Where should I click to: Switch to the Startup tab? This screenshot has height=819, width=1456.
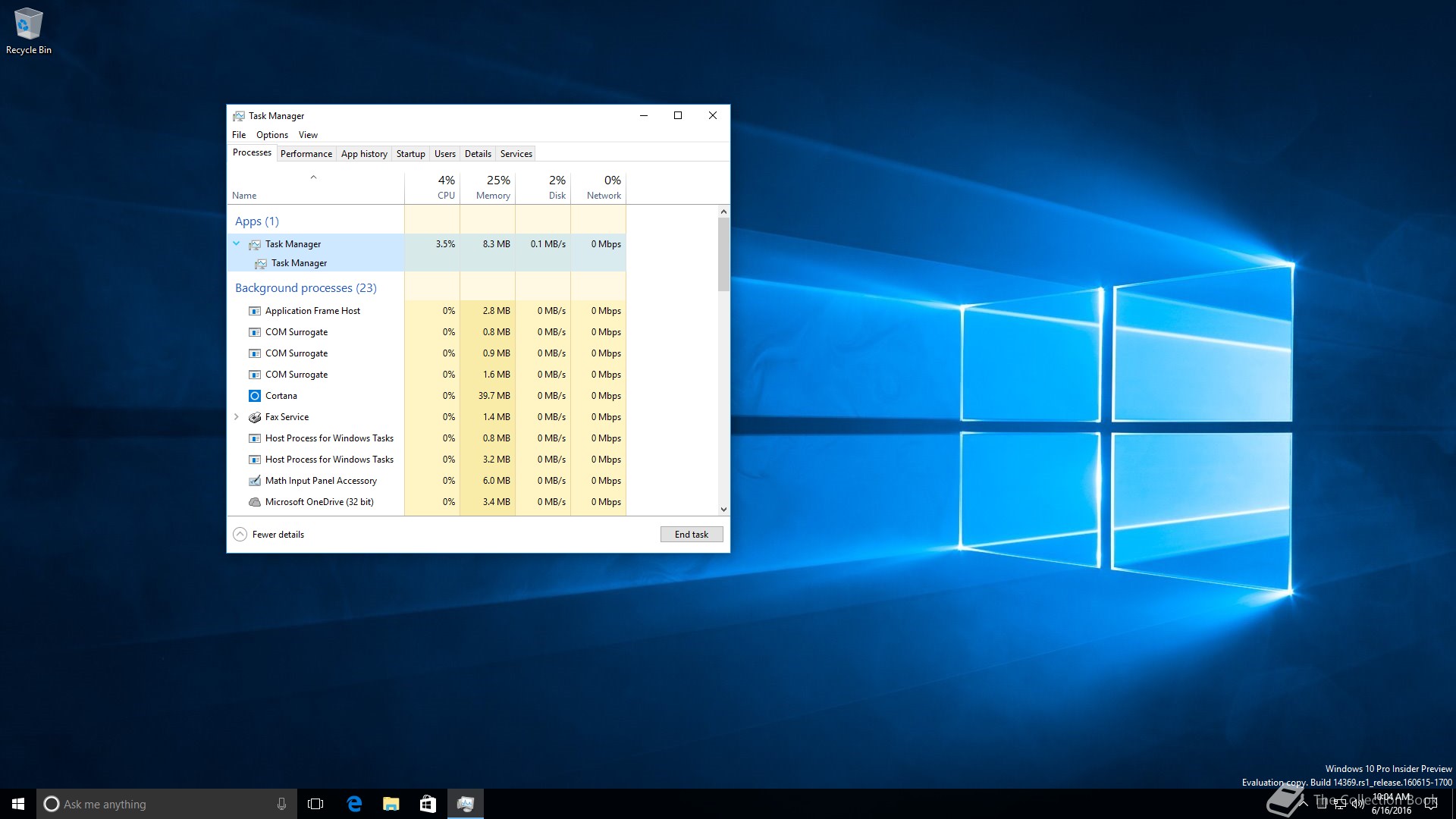[x=410, y=154]
